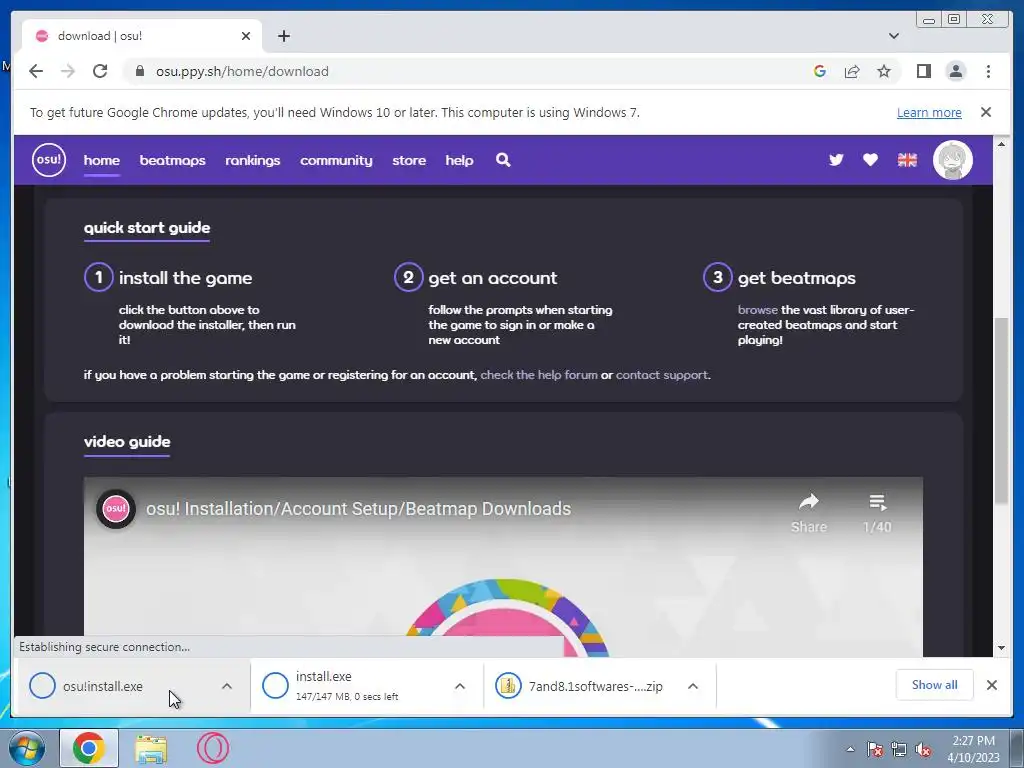Go to the home nav item
This screenshot has width=1024, height=768.
click(x=102, y=160)
